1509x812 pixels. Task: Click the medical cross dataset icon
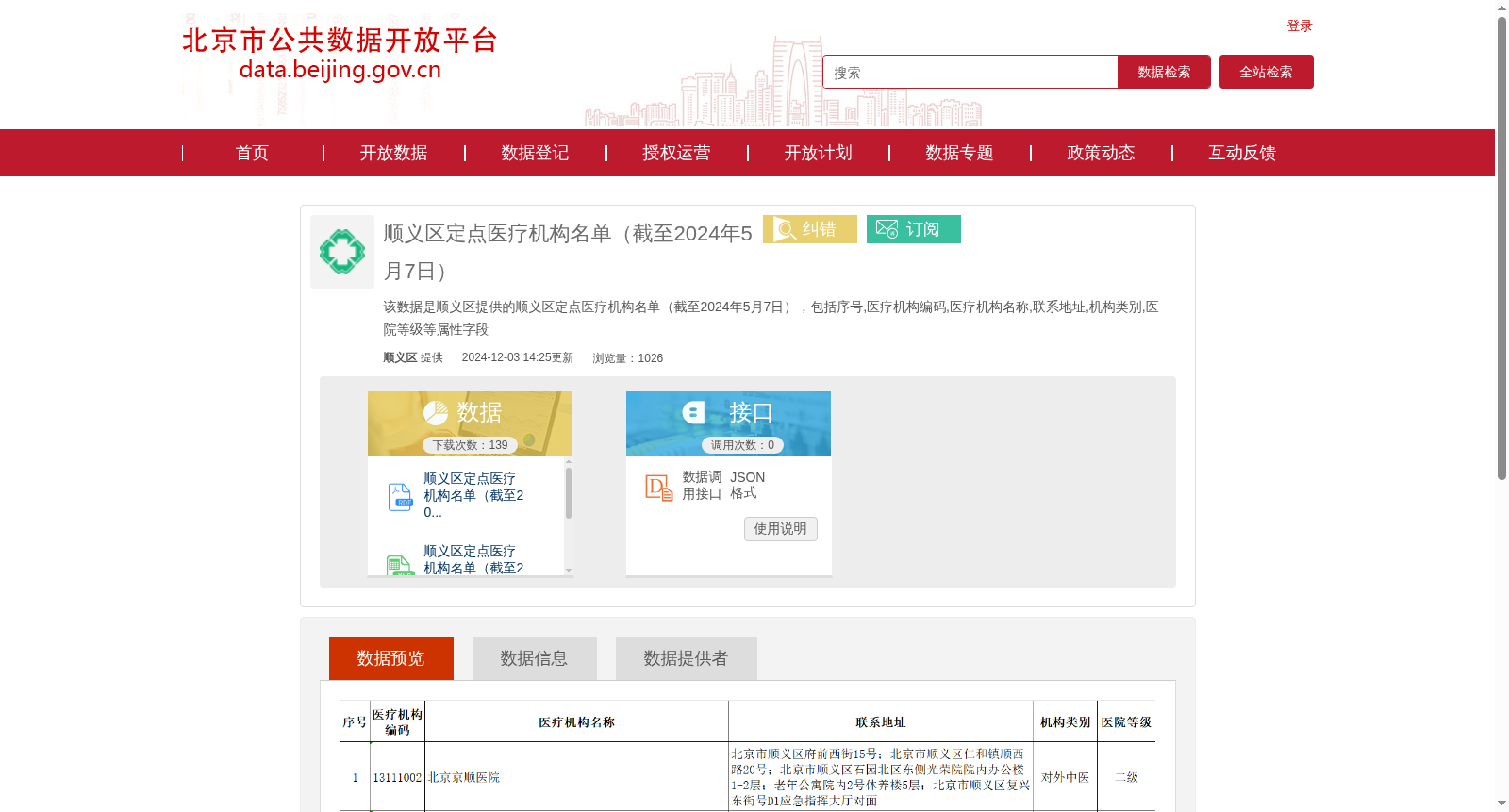tap(342, 252)
